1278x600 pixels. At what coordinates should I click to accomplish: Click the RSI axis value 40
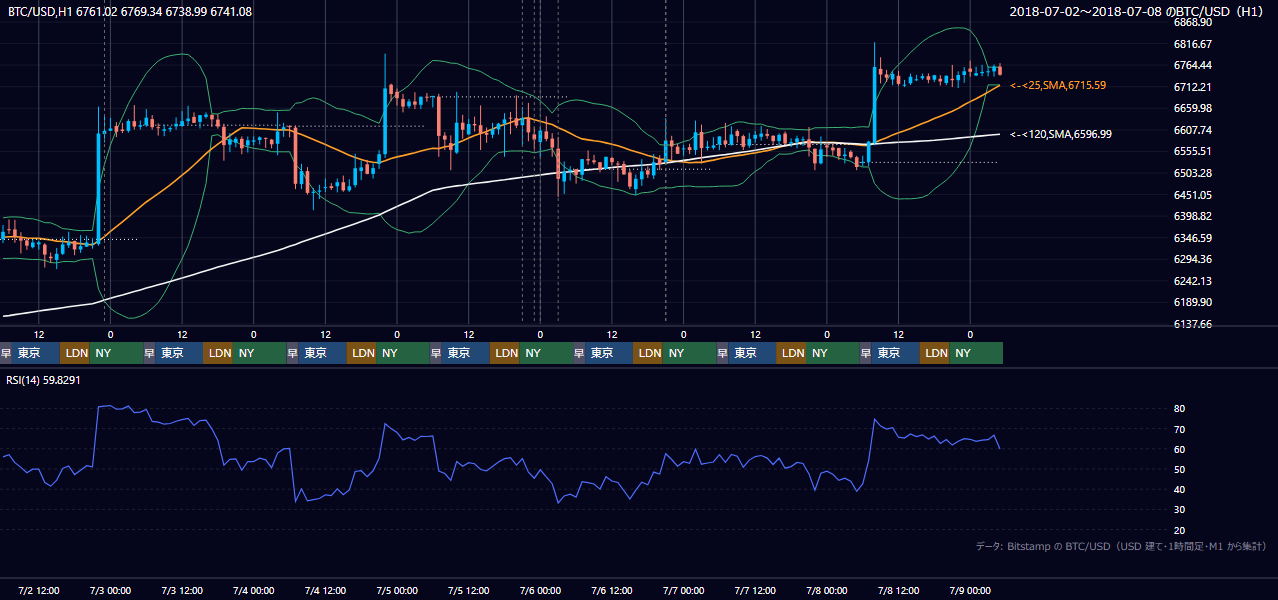click(1179, 489)
